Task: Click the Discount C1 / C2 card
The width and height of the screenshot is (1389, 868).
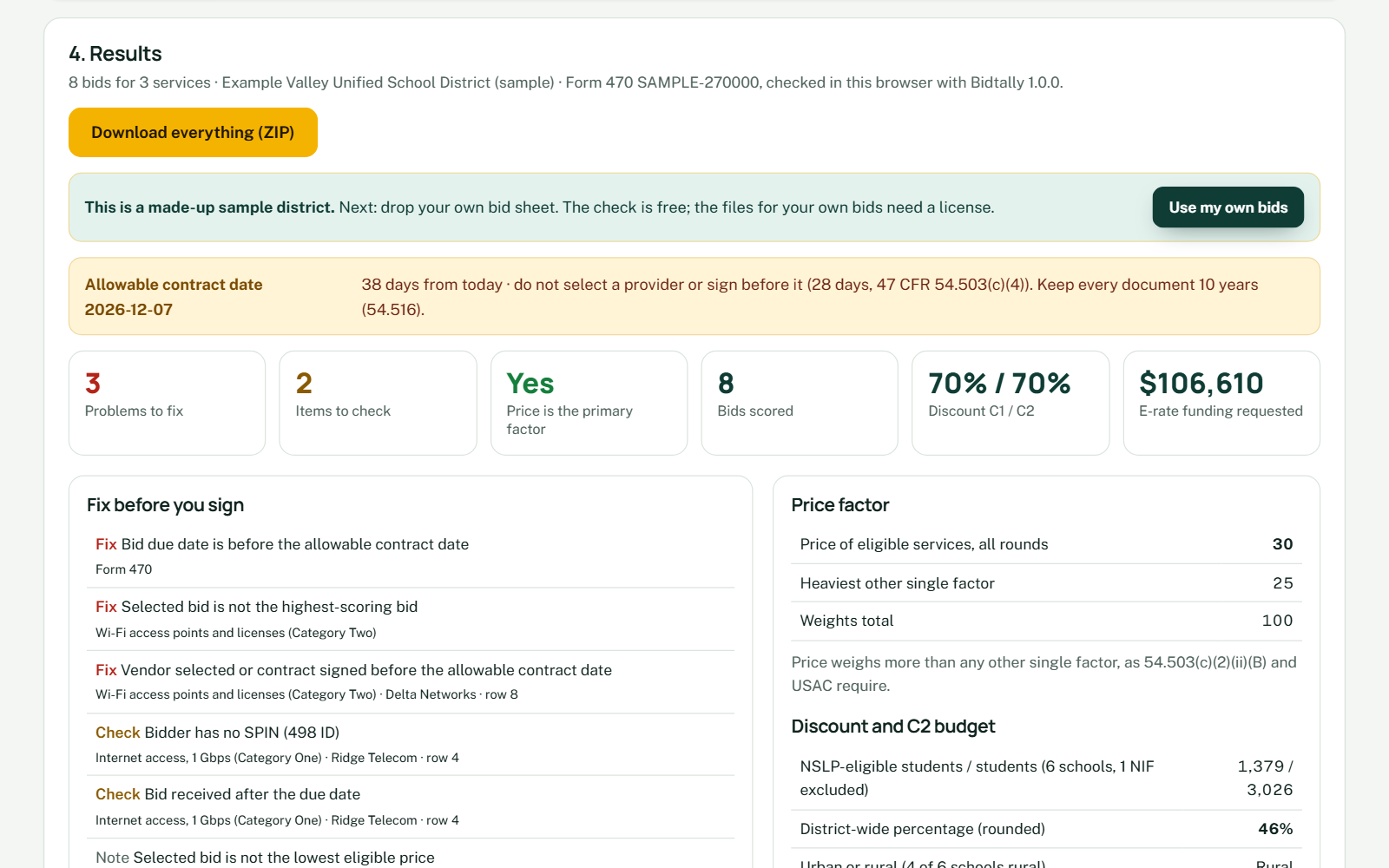Action: pyautogui.click(x=1010, y=403)
